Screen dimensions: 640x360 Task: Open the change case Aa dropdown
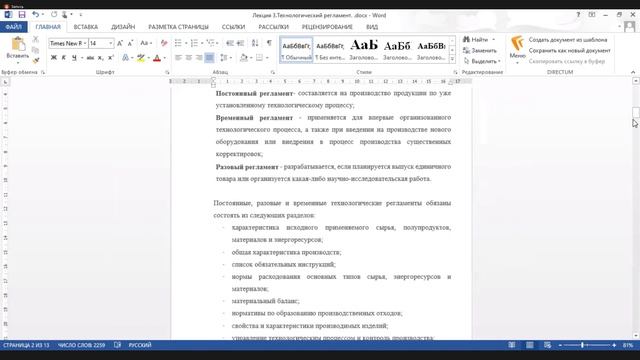click(x=146, y=43)
